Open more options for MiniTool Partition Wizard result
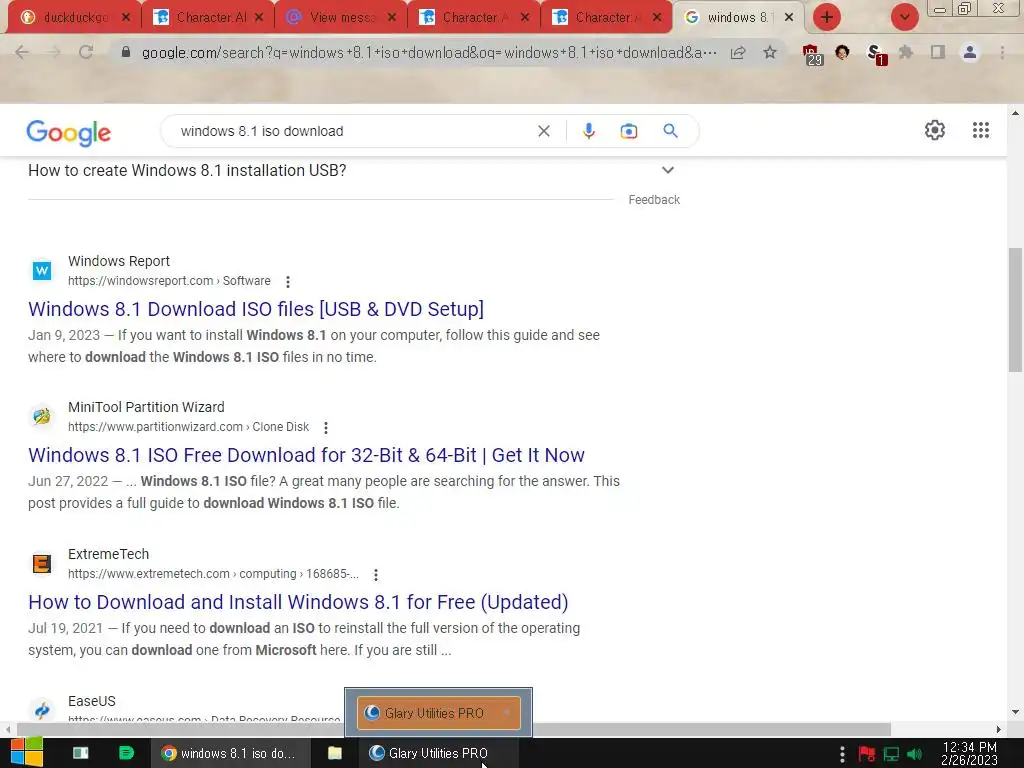This screenshot has height=768, width=1024. pyautogui.click(x=325, y=428)
